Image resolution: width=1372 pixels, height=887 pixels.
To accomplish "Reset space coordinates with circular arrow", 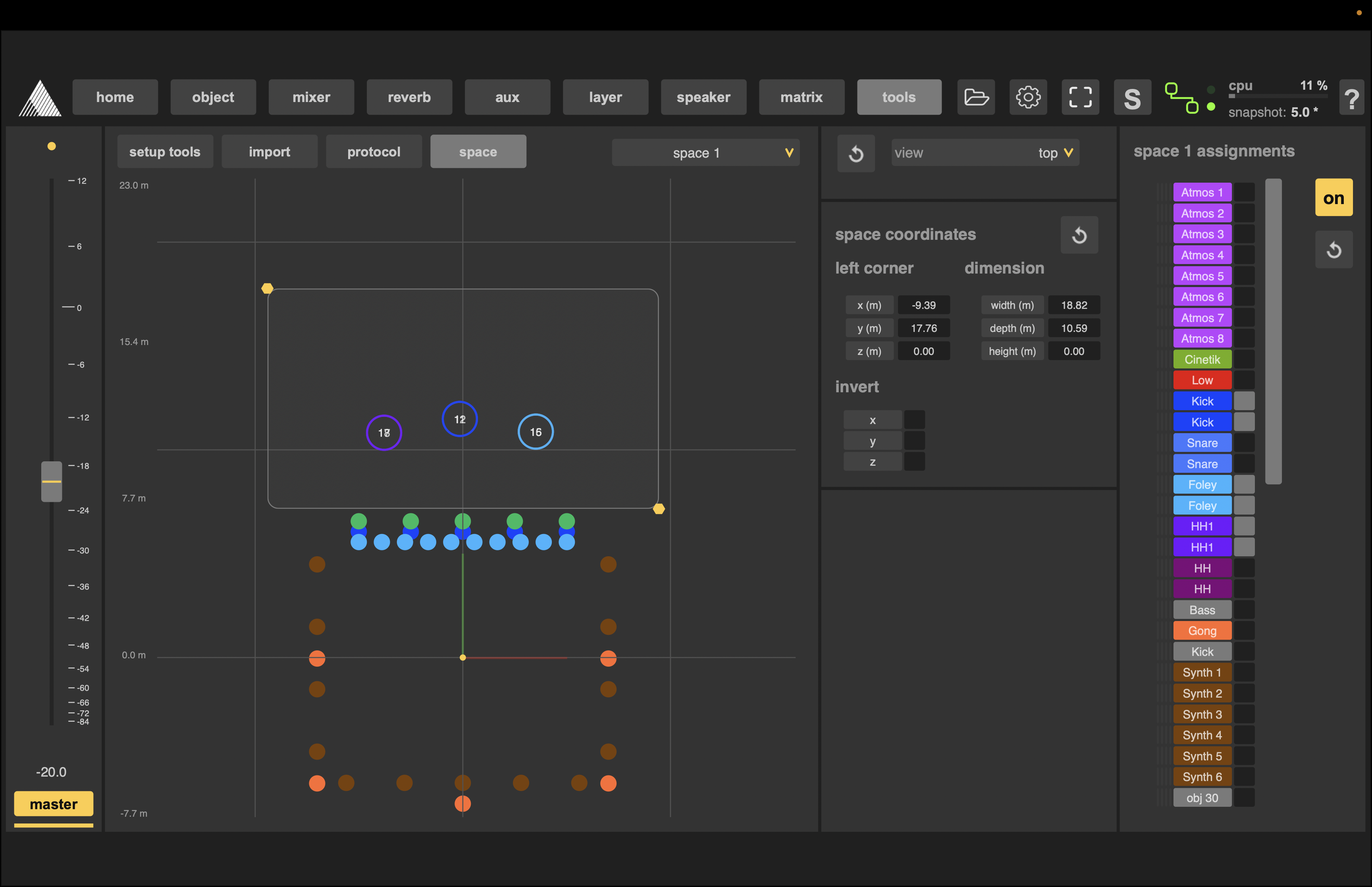I will [x=1079, y=235].
